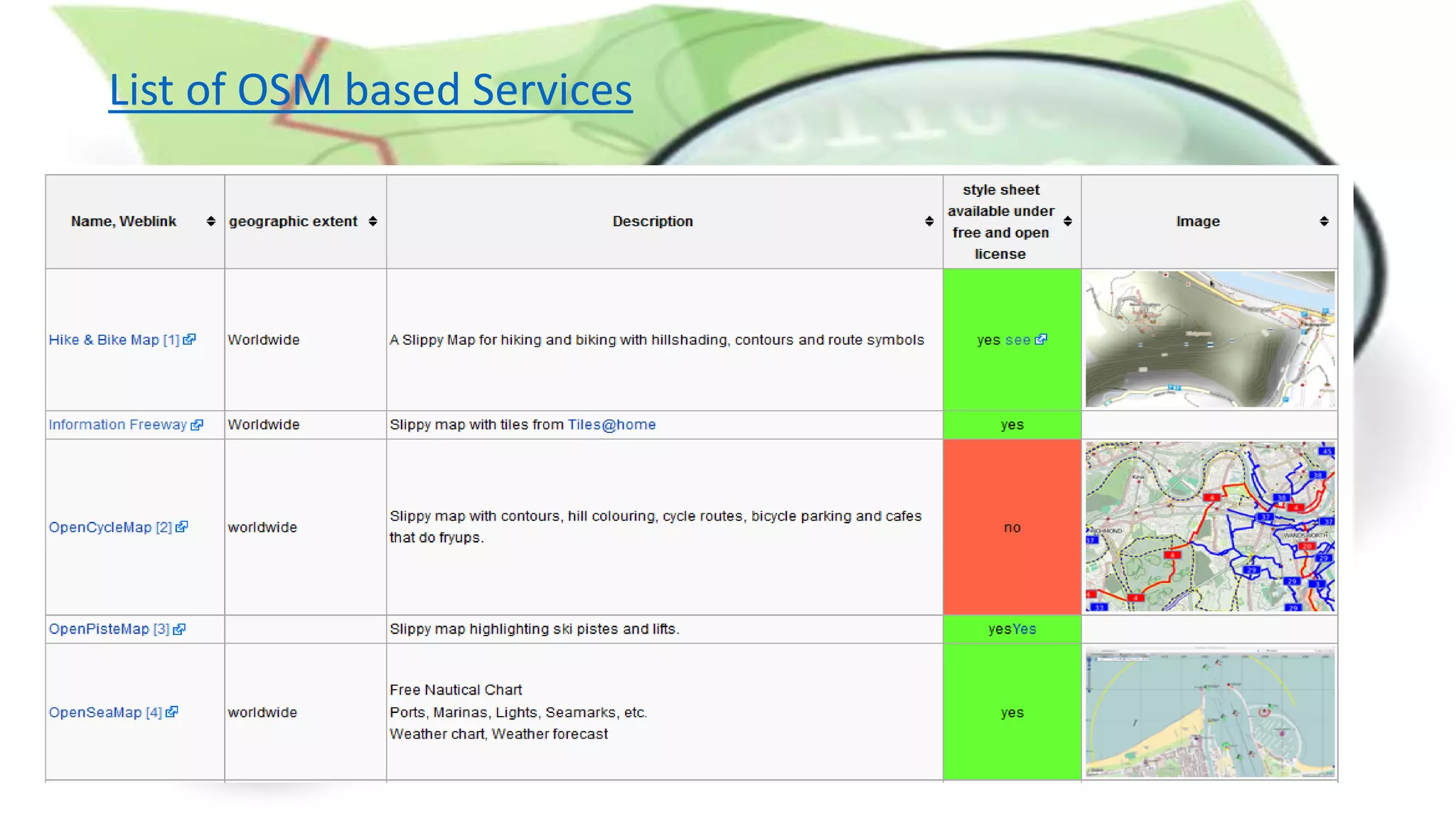This screenshot has height=819, width=1456.
Task: Open Hike & Bike Map hillshading thumbnail
Action: point(1209,339)
